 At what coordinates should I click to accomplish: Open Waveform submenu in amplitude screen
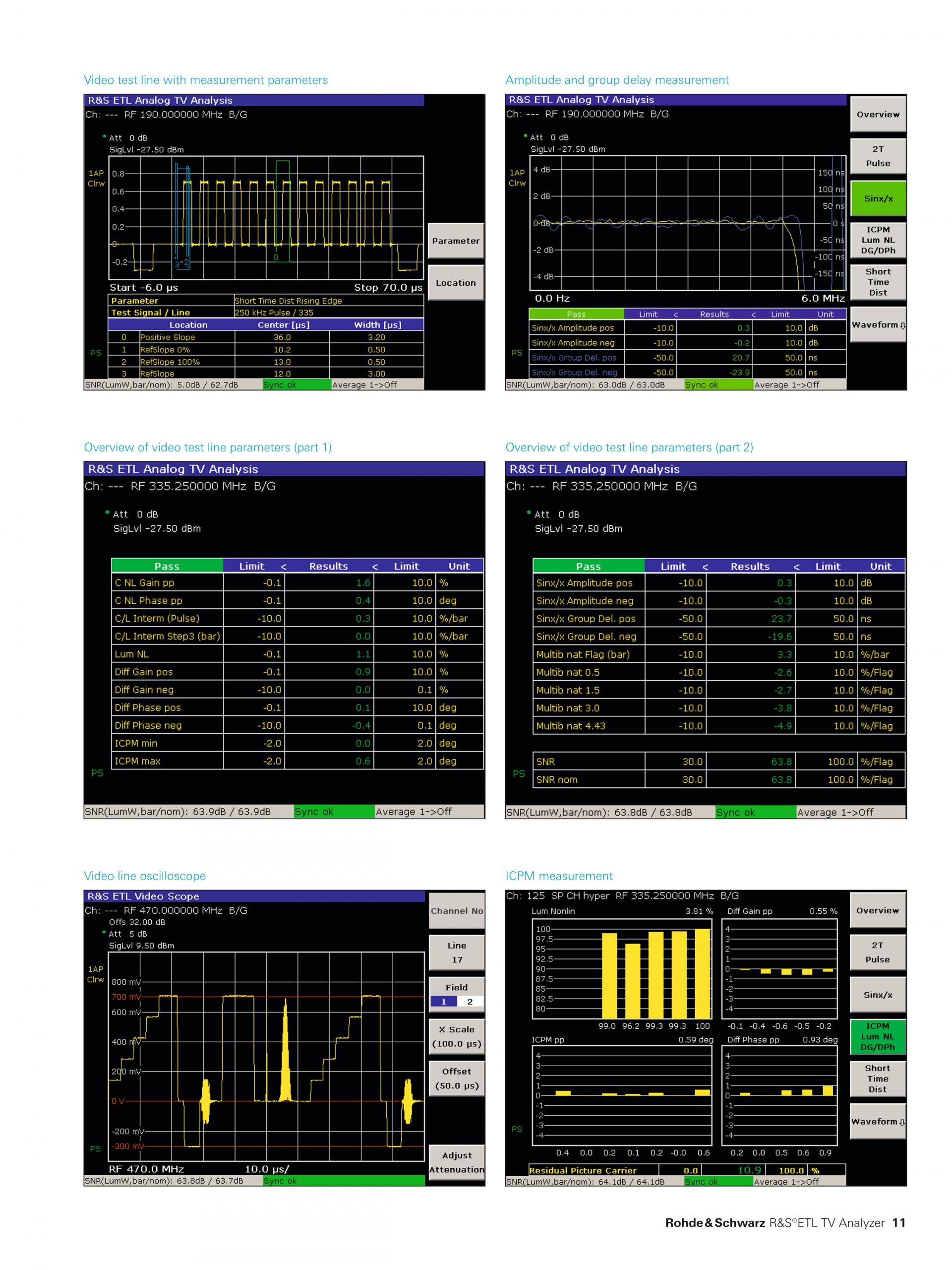tap(878, 325)
